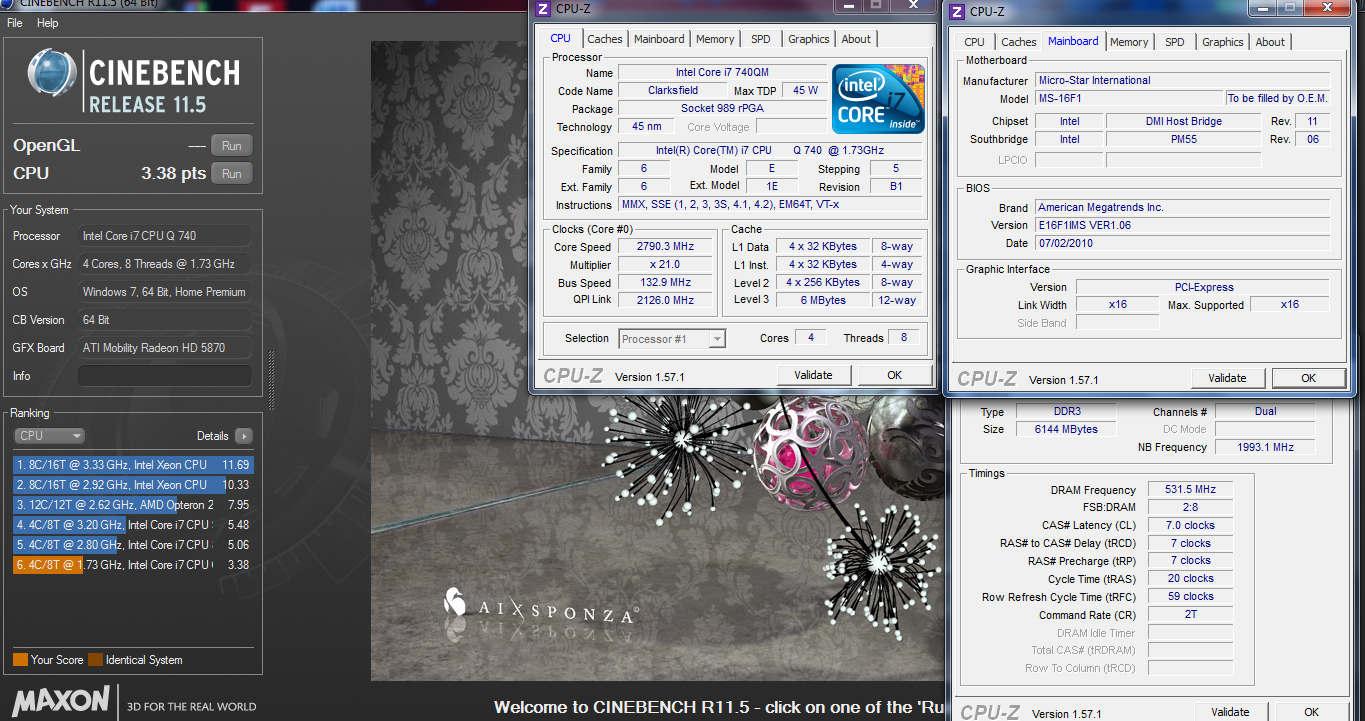Image resolution: width=1365 pixels, height=721 pixels.
Task: Click OK in the CPU tab window
Action: point(894,375)
